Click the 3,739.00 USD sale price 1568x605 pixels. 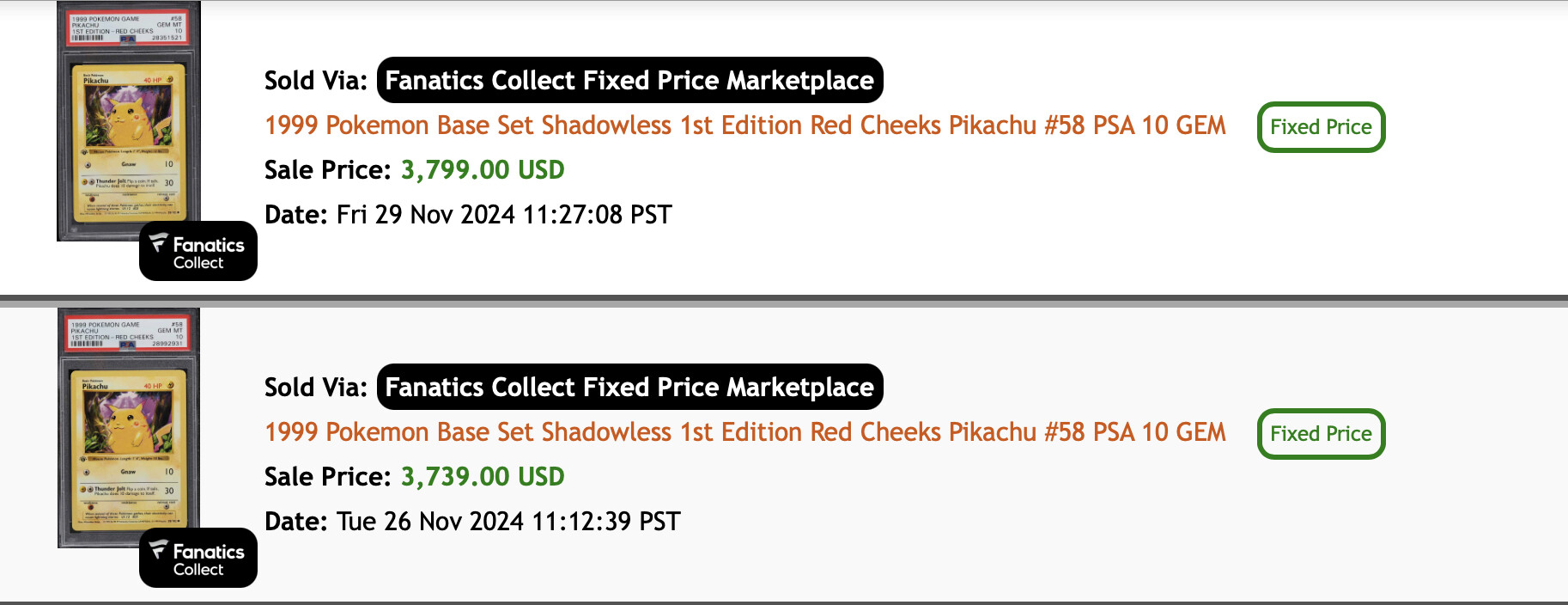[x=483, y=477]
